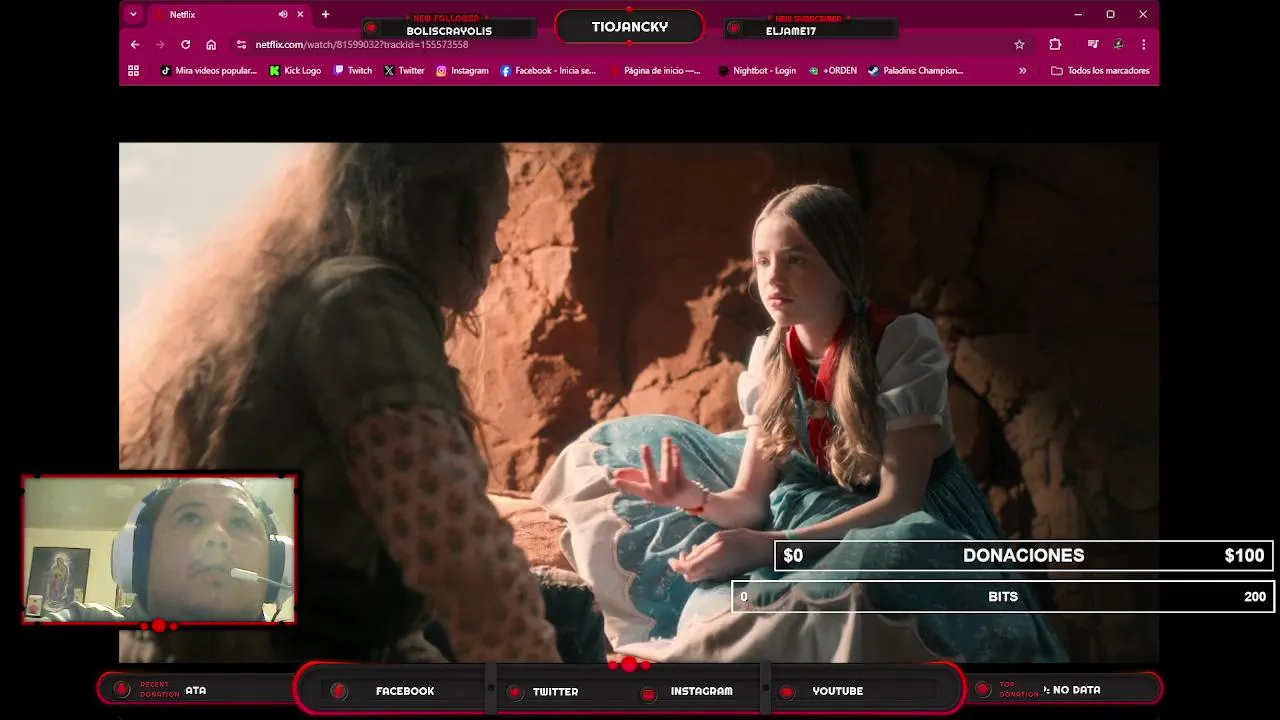1280x720 pixels.
Task: Click the BITS goal bar
Action: [x=1002, y=597]
